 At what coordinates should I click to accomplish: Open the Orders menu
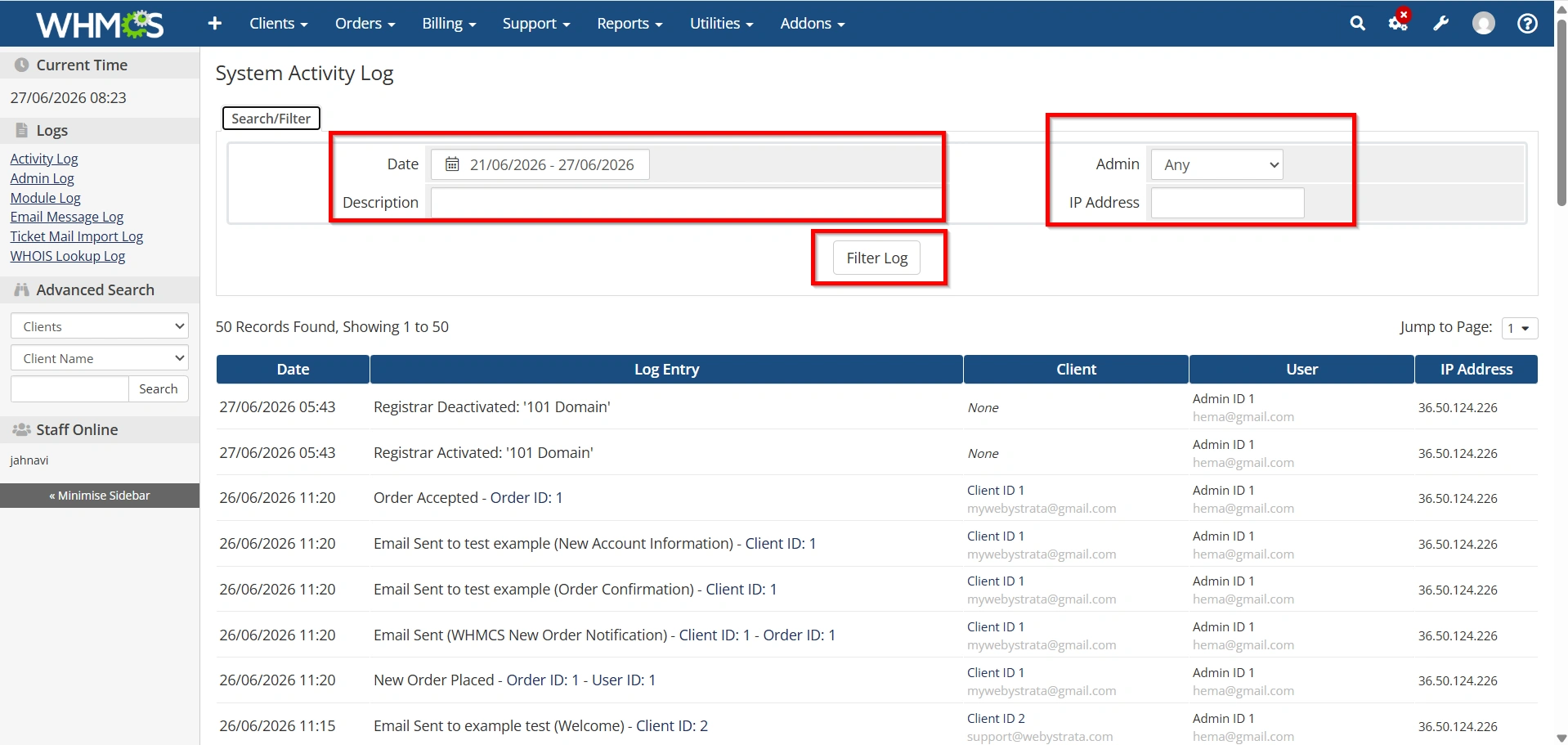[x=365, y=24]
